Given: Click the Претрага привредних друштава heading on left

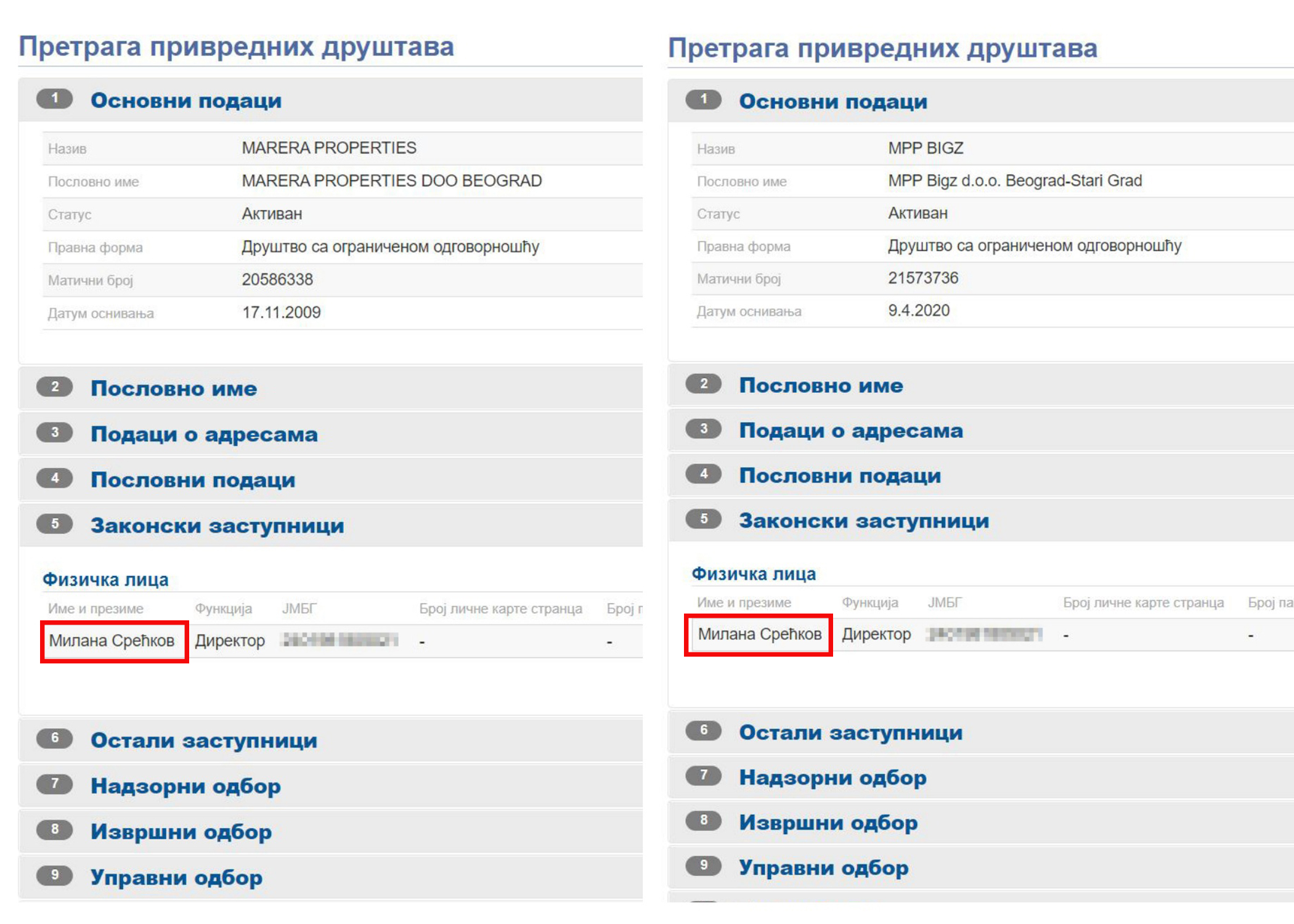Looking at the screenshot, I should 237,46.
